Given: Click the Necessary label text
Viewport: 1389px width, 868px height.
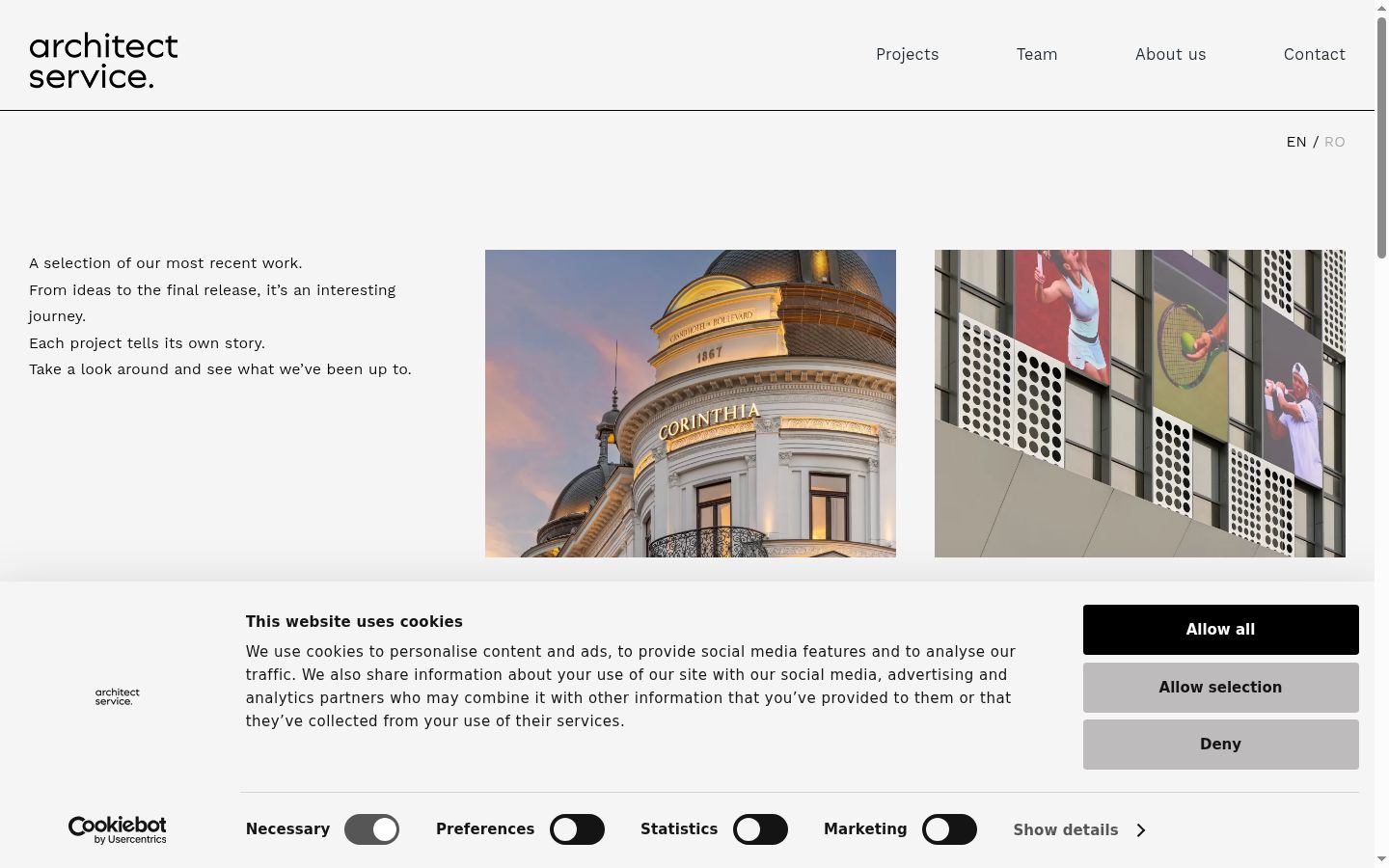Looking at the screenshot, I should click(x=287, y=829).
